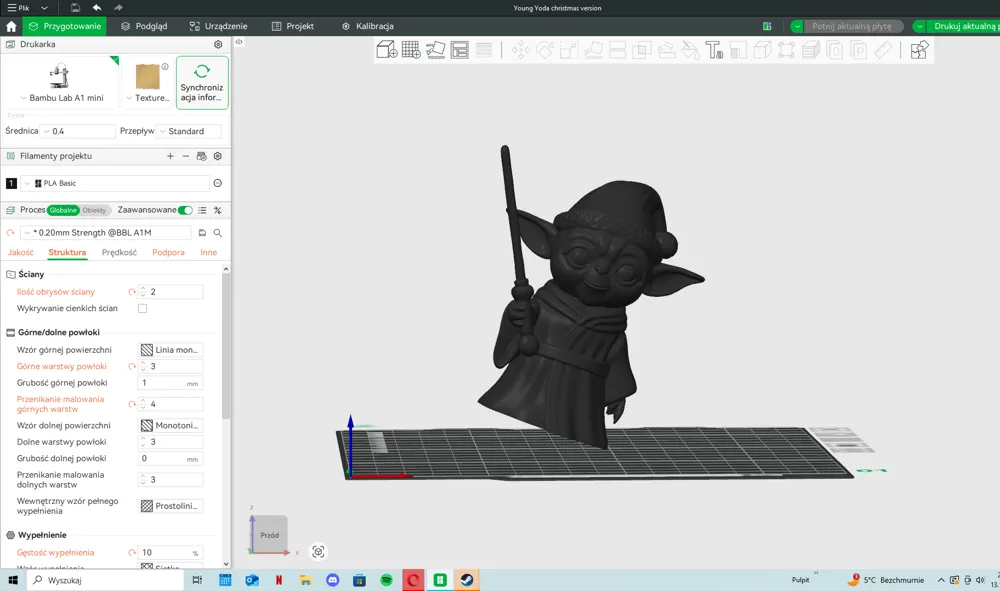Open the Prędkość settings tab

(x=119, y=252)
